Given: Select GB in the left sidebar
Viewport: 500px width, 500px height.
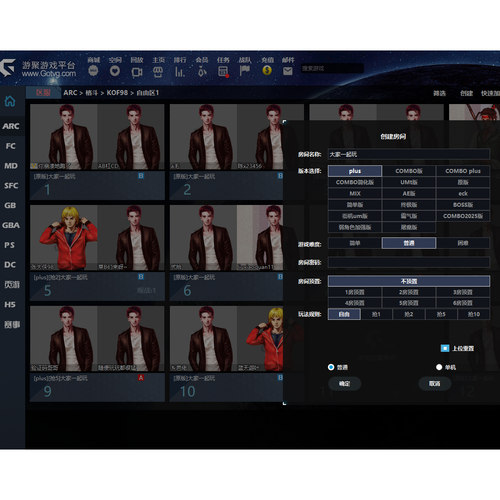Looking at the screenshot, I should pyautogui.click(x=10, y=205).
